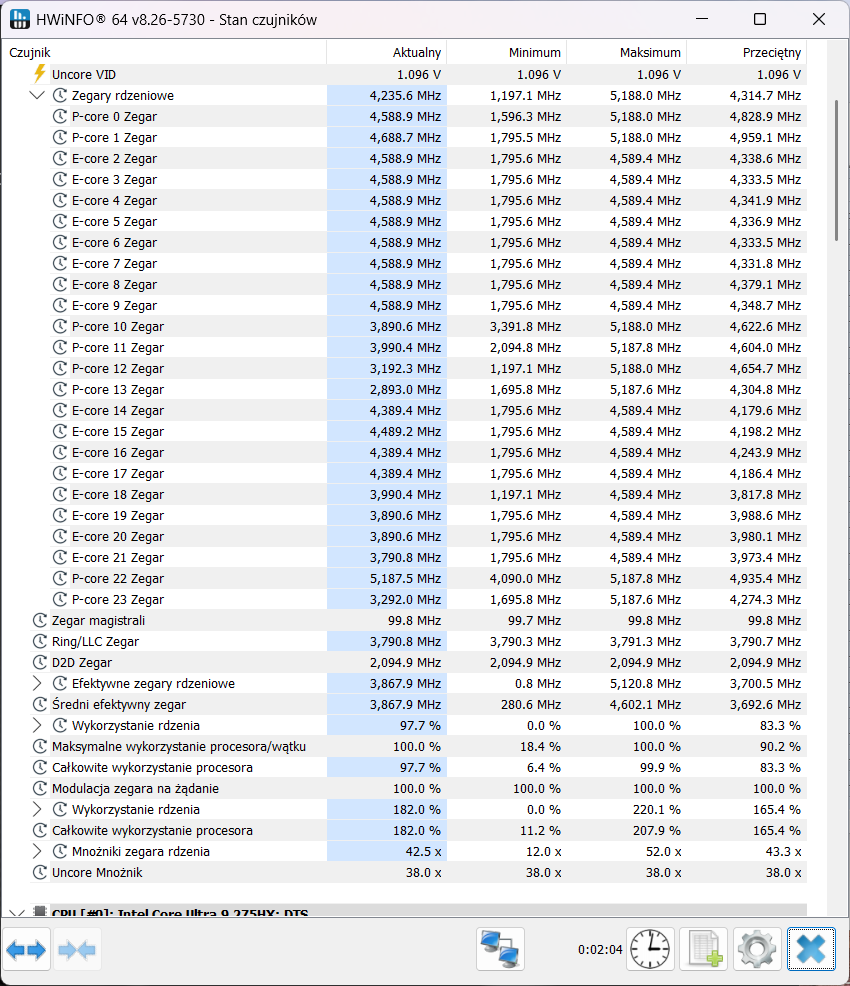
Task: Expand the Wykorzystanie rdzenia 182.0 % group
Action: point(37,809)
